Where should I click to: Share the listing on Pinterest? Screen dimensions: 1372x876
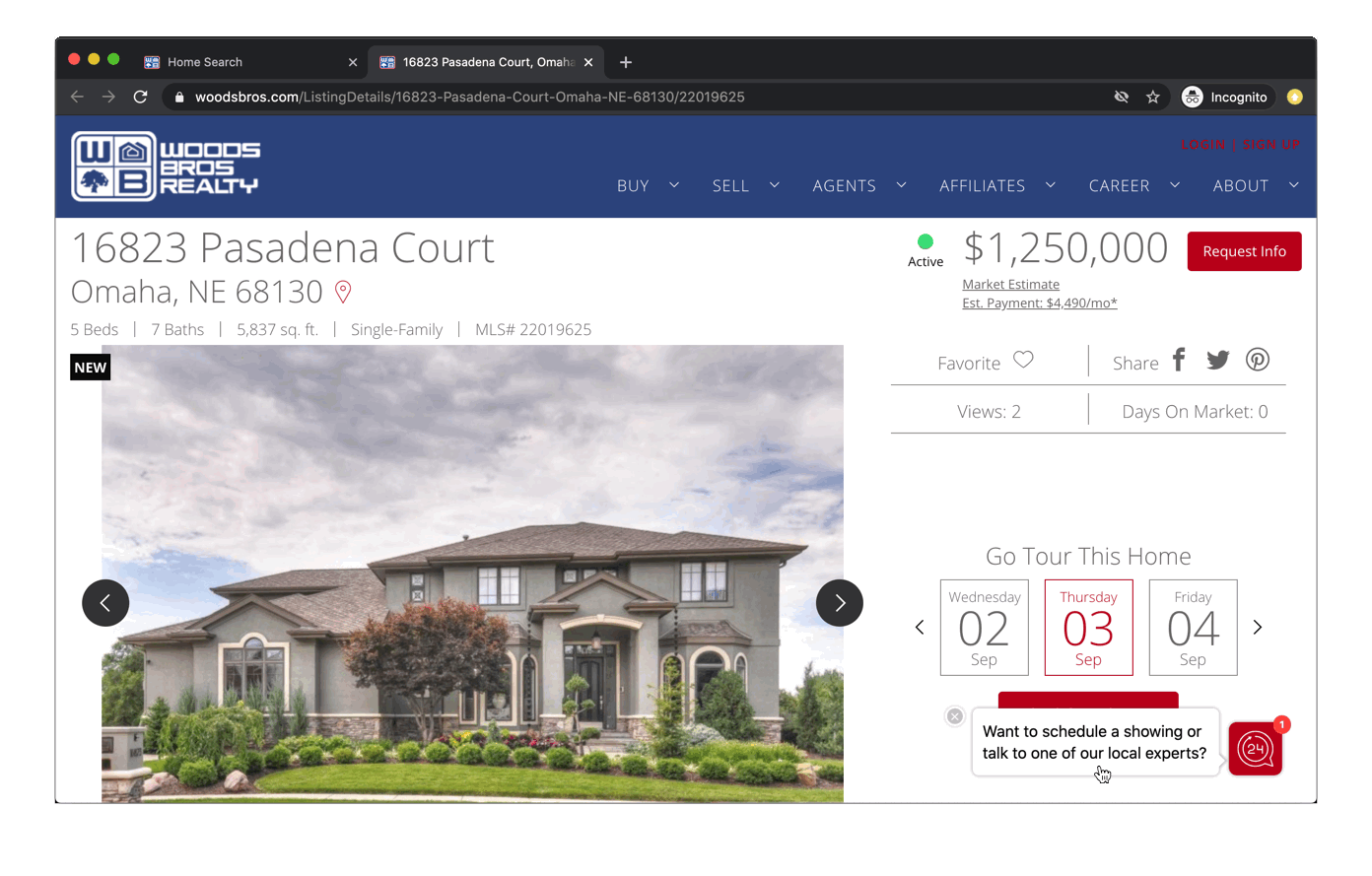pyautogui.click(x=1257, y=360)
